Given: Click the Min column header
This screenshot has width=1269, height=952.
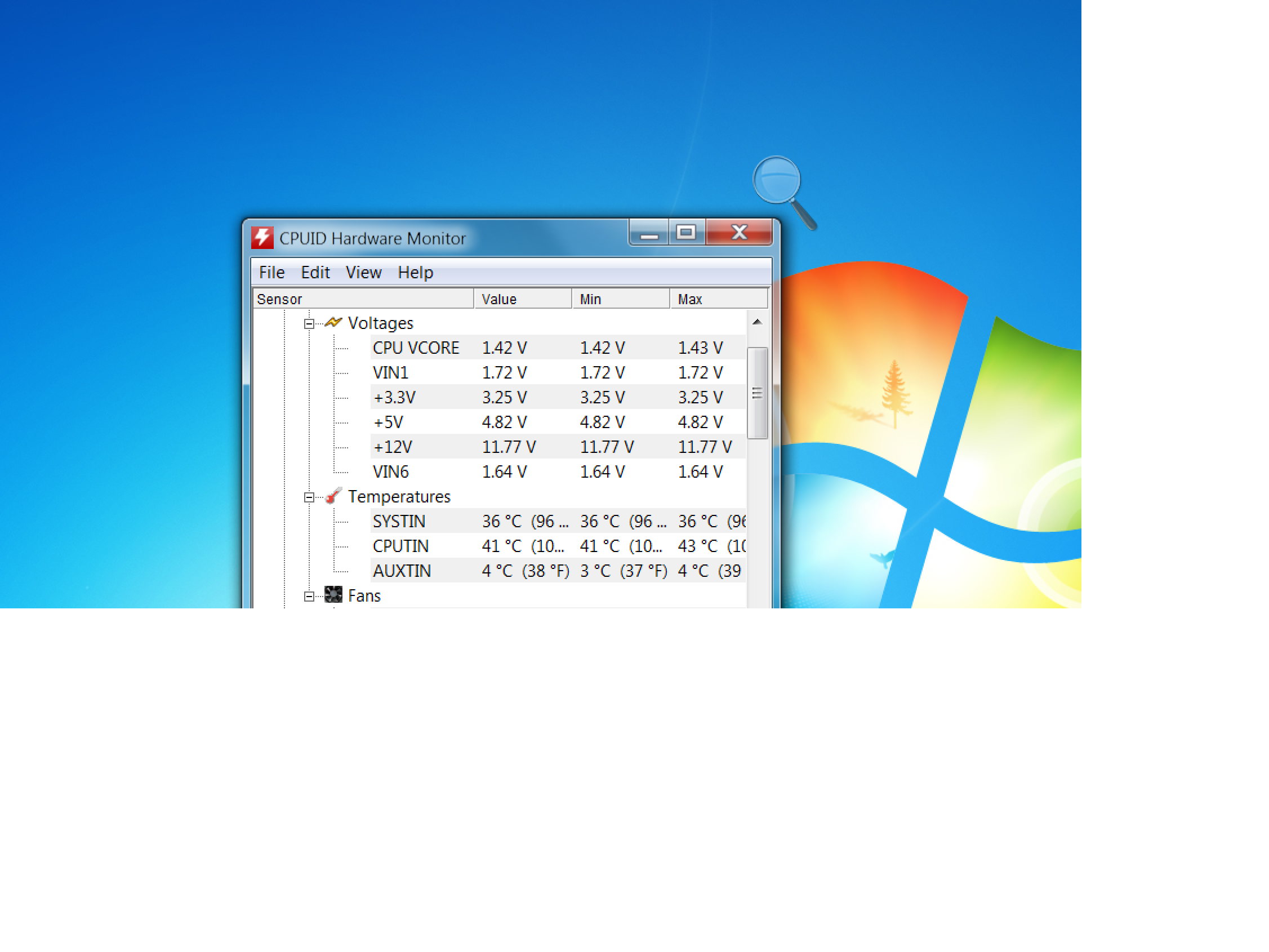Looking at the screenshot, I should (621, 299).
